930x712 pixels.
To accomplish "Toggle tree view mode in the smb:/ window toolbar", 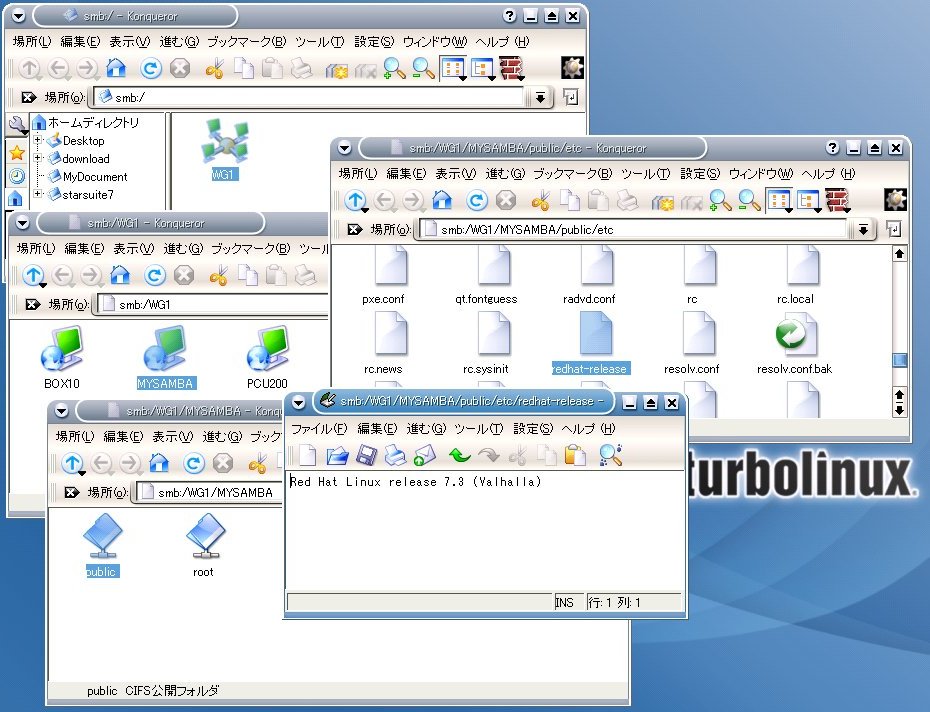I will (483, 68).
